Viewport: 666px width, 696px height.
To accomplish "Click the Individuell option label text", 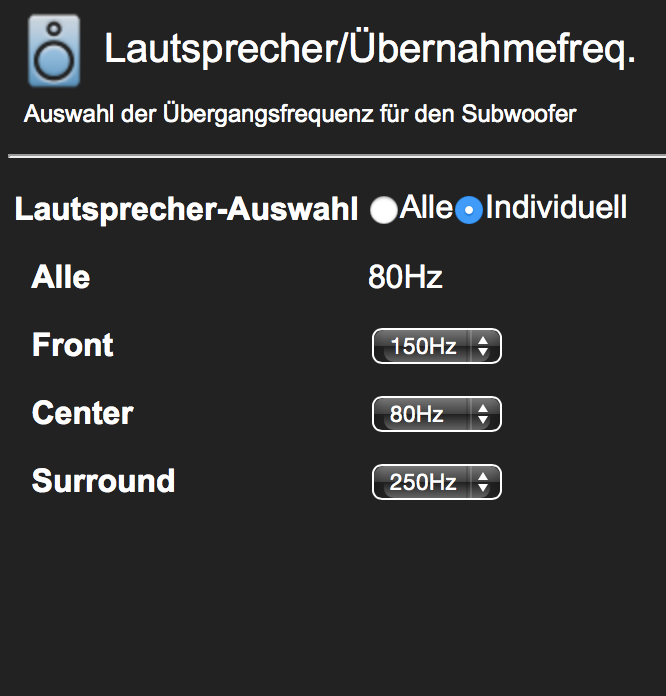I will [556, 208].
